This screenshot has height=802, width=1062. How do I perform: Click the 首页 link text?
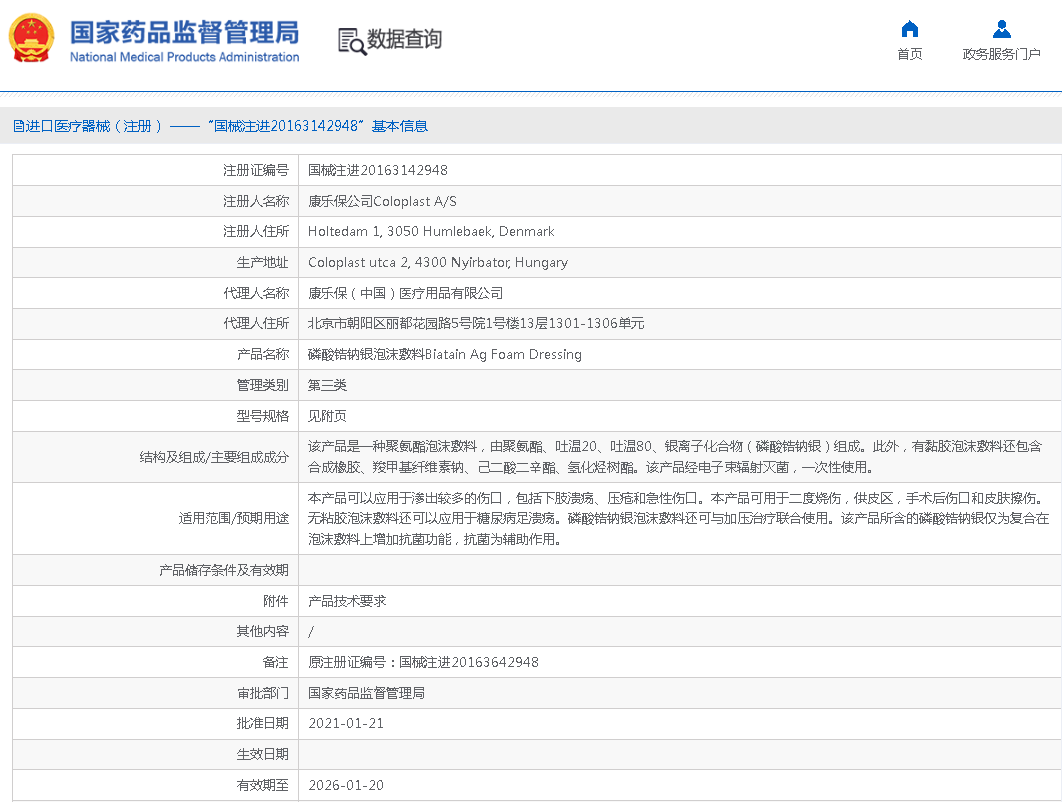(910, 54)
